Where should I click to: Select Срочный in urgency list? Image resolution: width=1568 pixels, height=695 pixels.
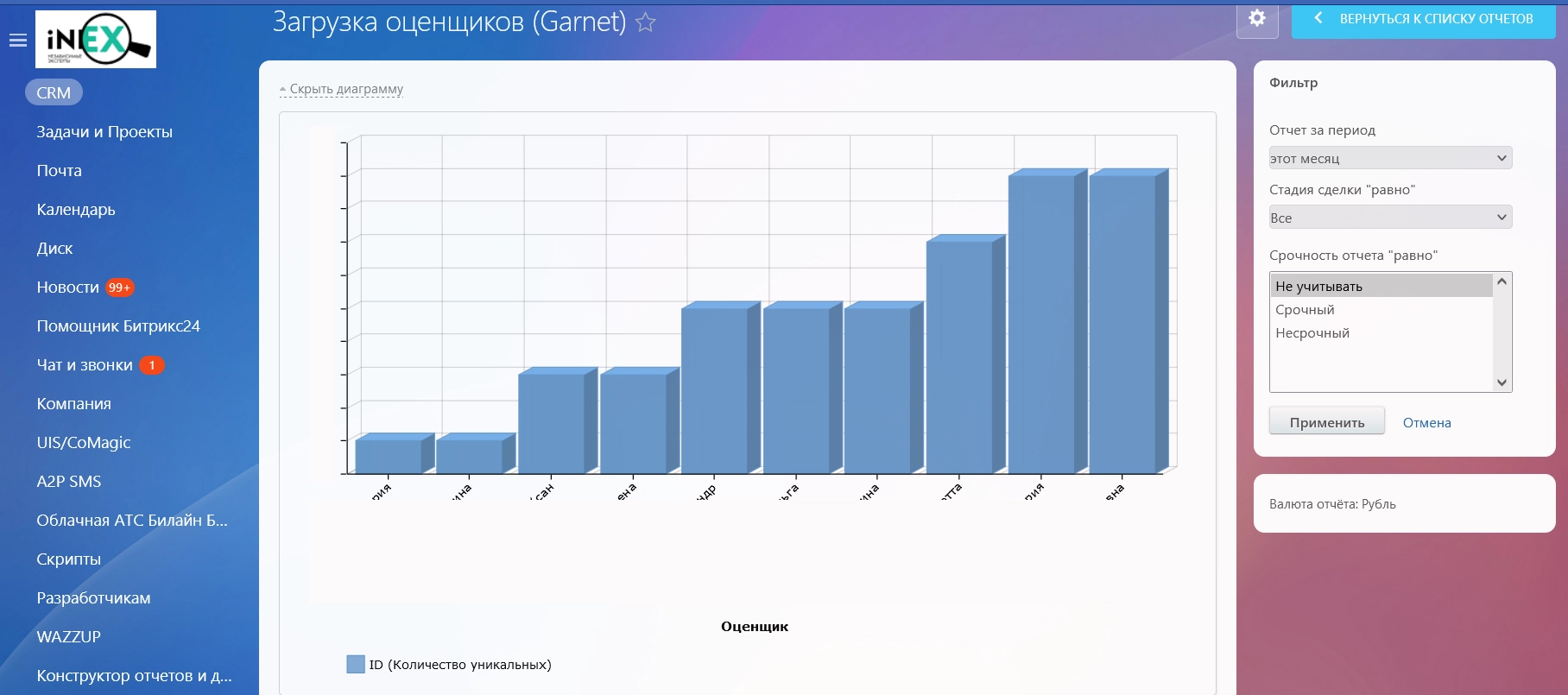click(x=1381, y=309)
